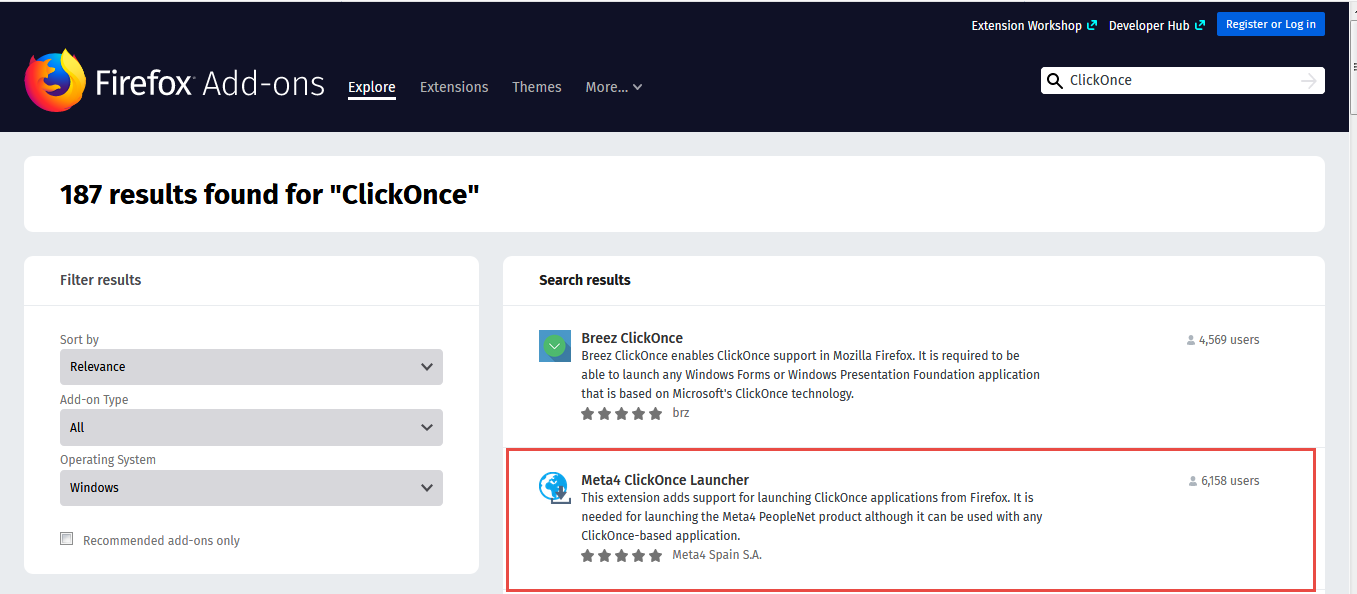Expand the More... menu
Screen dimensions: 1357x594
[613, 87]
